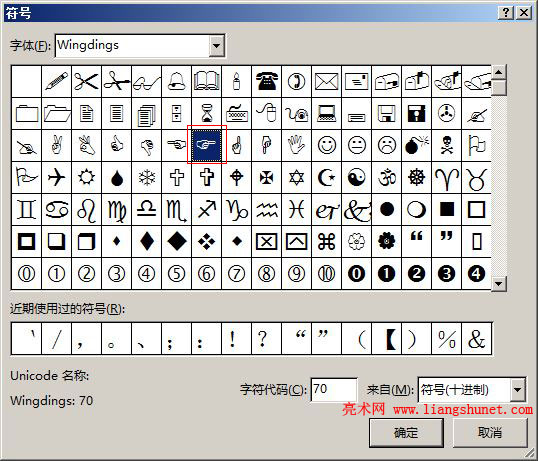Click the symbol grid scroll down arrow

[499, 284]
